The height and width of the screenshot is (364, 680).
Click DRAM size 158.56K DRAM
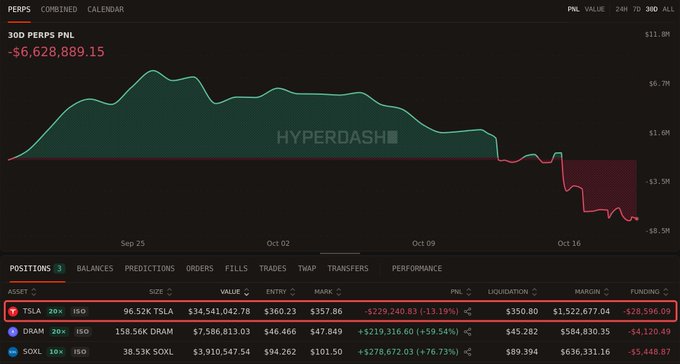click(144, 332)
